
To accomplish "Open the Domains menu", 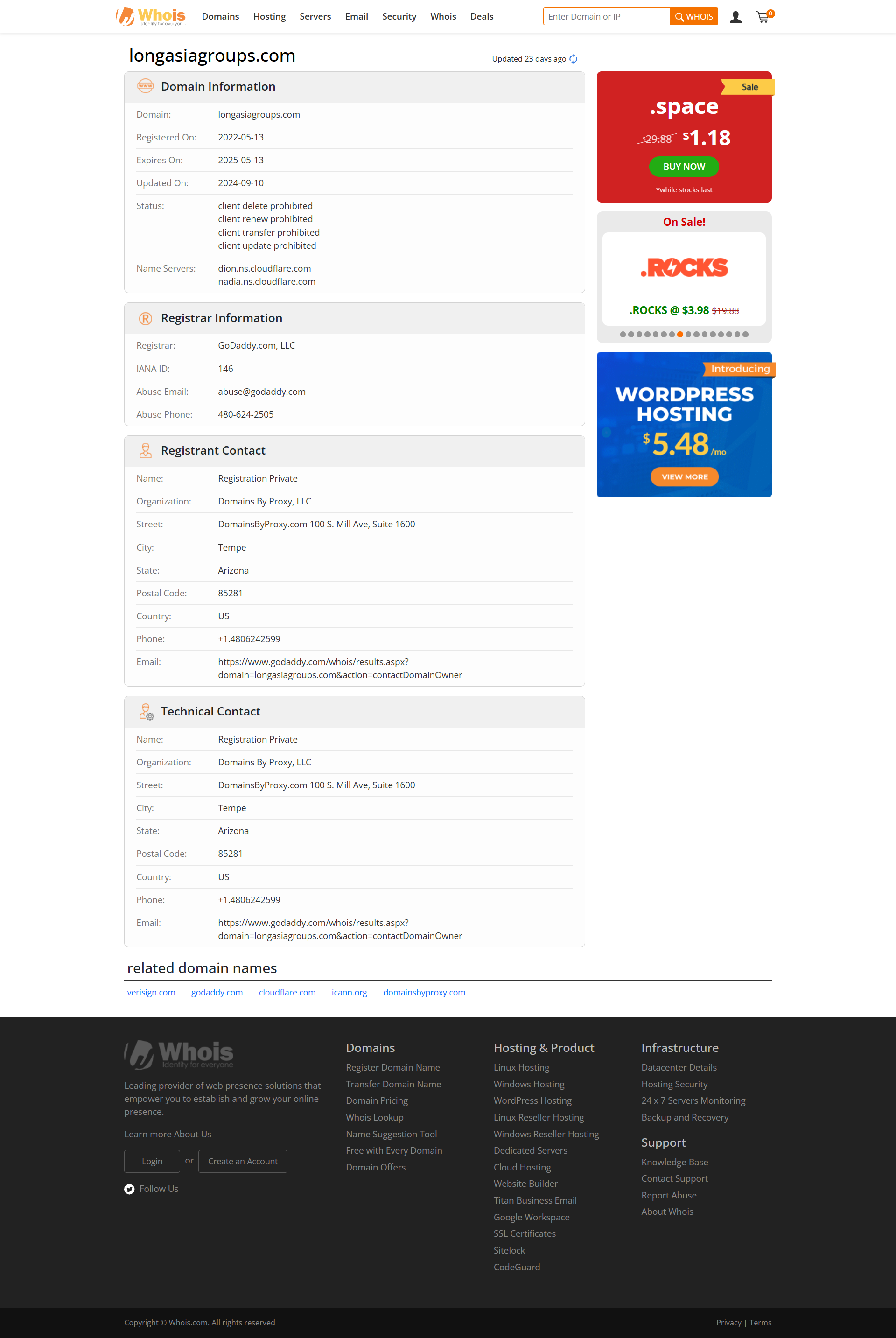I will tap(221, 17).
